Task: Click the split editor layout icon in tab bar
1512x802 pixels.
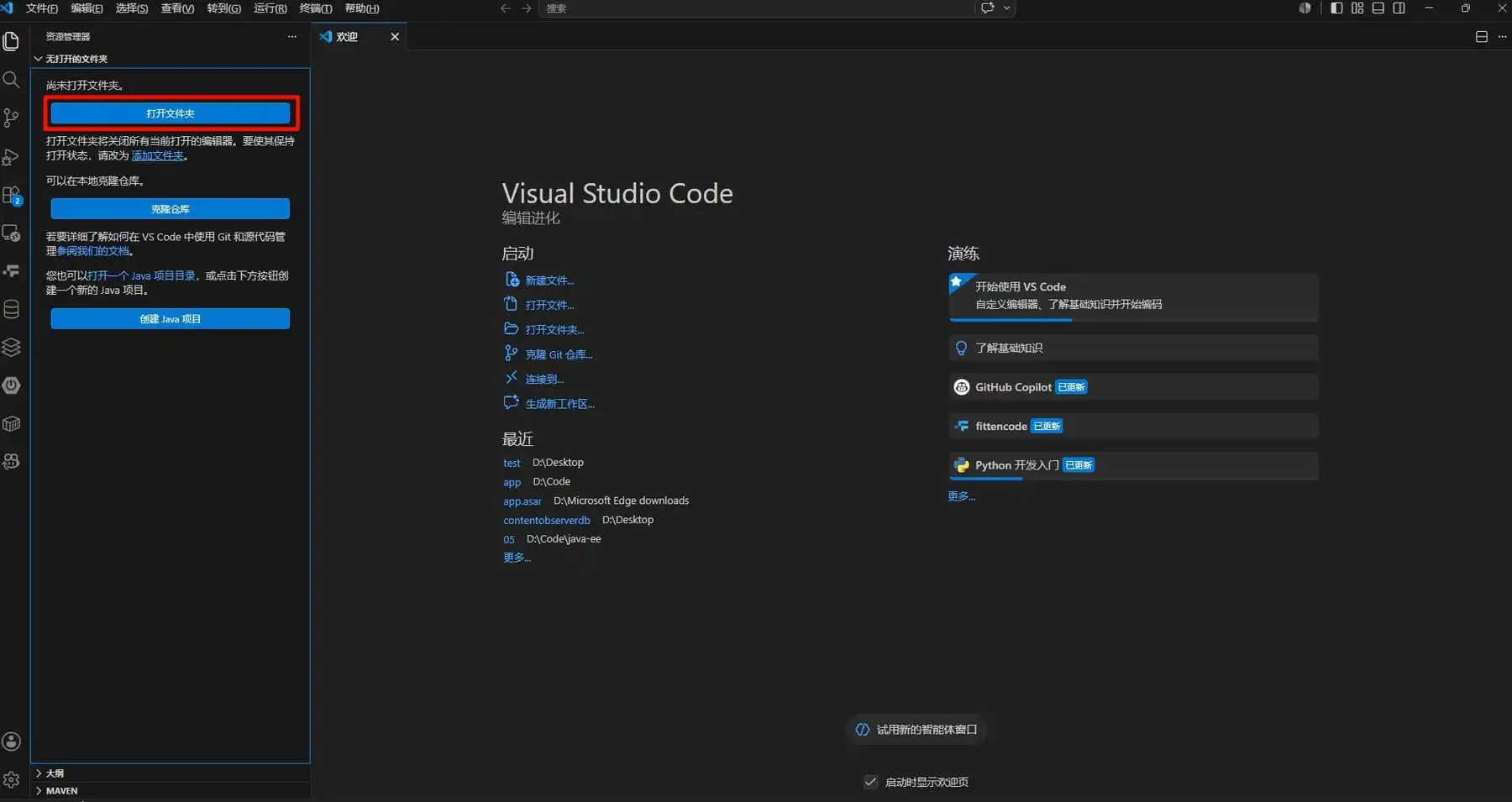Action: point(1482,37)
